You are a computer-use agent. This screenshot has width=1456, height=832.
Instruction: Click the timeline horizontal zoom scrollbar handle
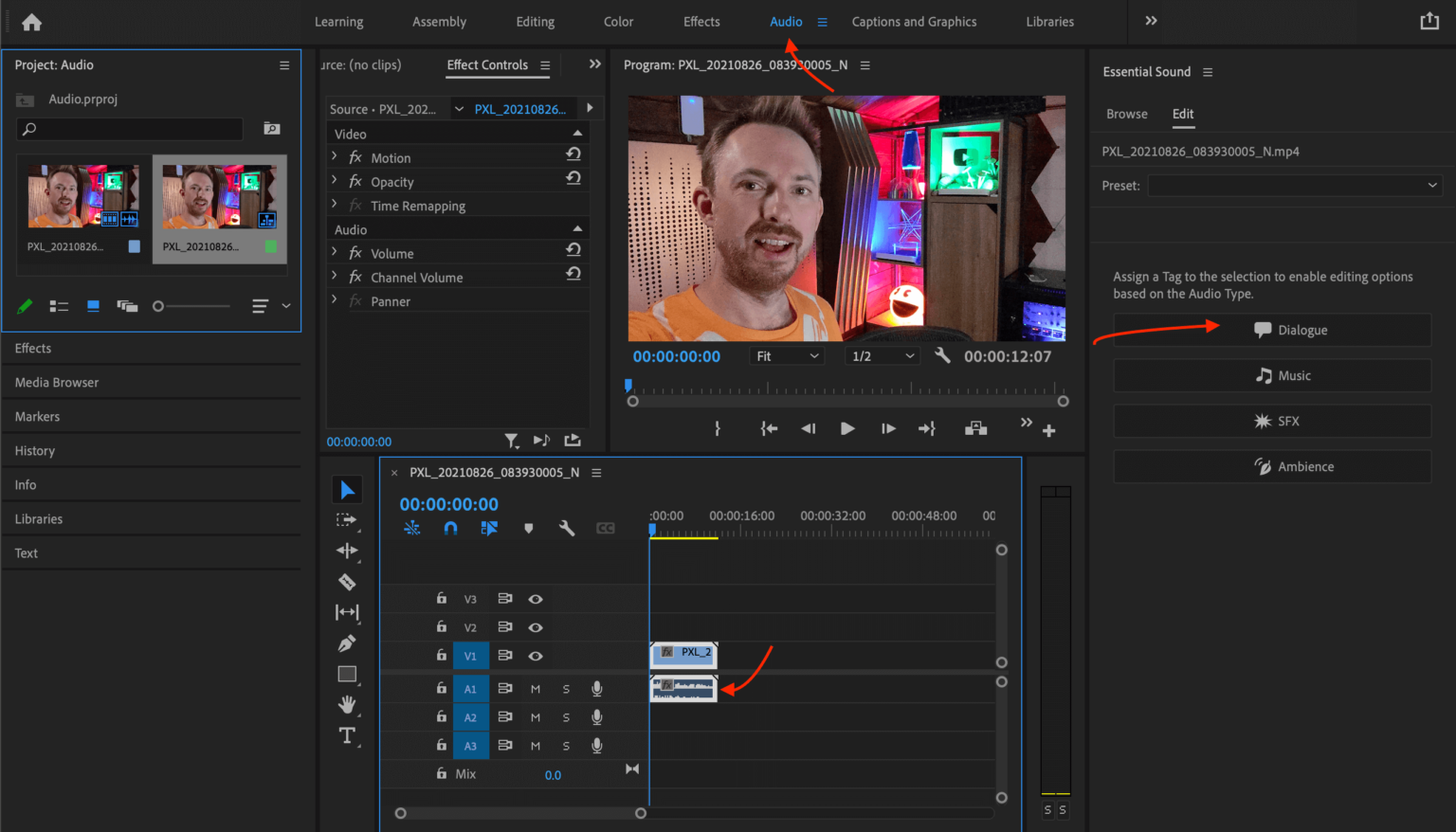(x=641, y=813)
